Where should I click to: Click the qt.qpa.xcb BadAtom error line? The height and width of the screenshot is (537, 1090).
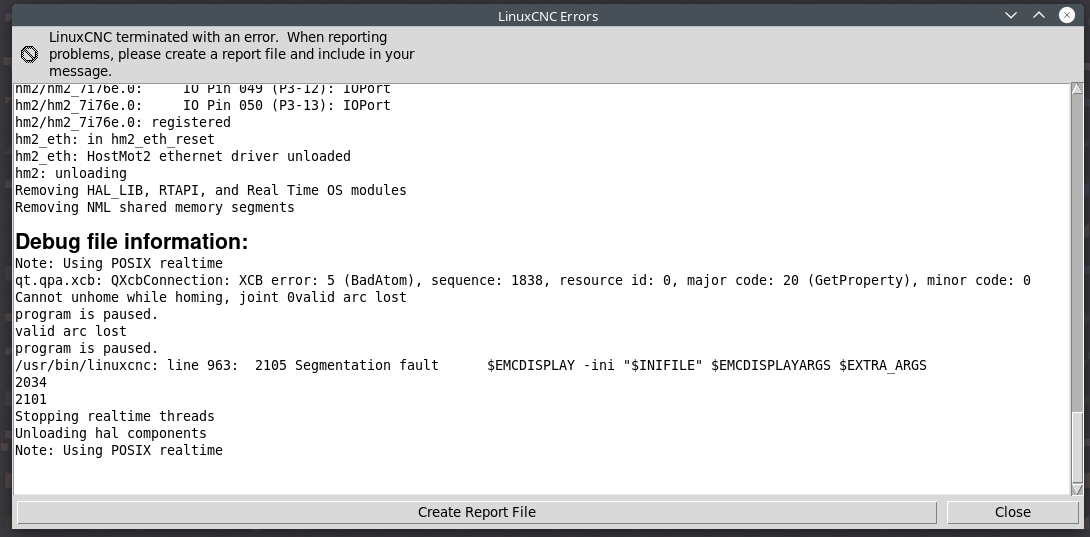523,280
